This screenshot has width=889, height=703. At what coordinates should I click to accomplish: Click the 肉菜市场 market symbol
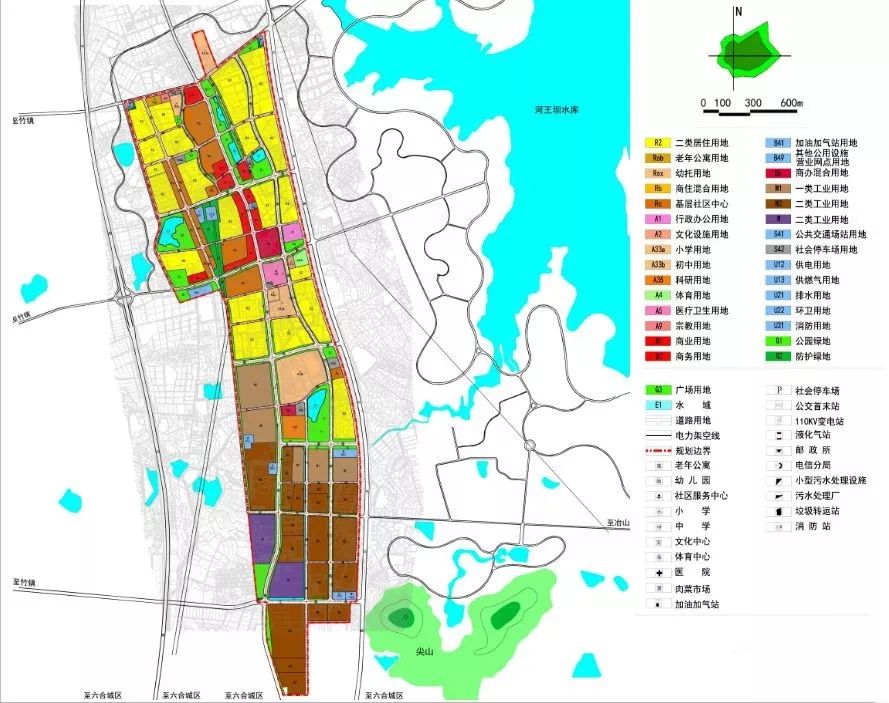point(659,588)
